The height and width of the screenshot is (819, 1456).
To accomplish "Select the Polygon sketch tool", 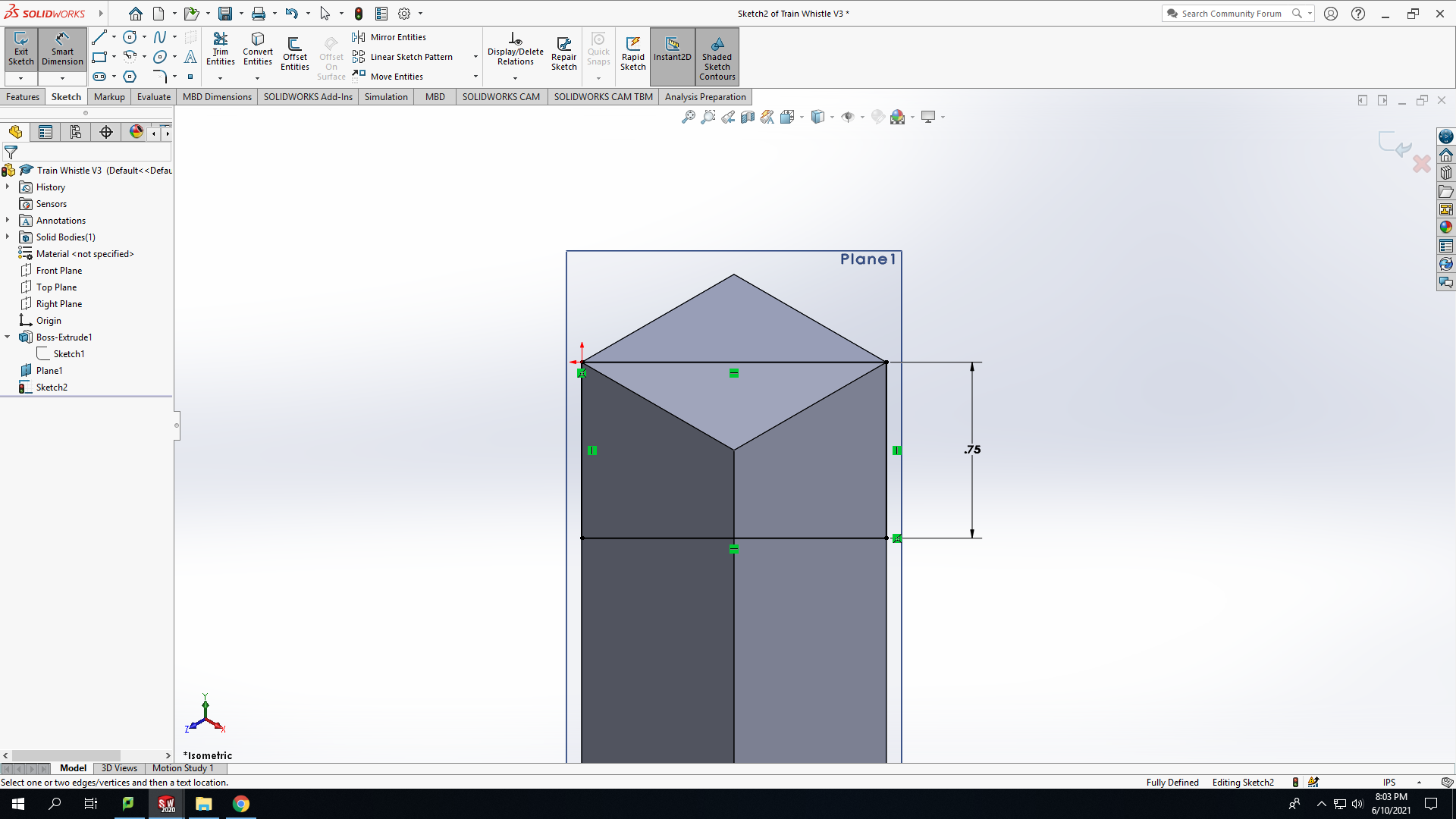I will [130, 77].
